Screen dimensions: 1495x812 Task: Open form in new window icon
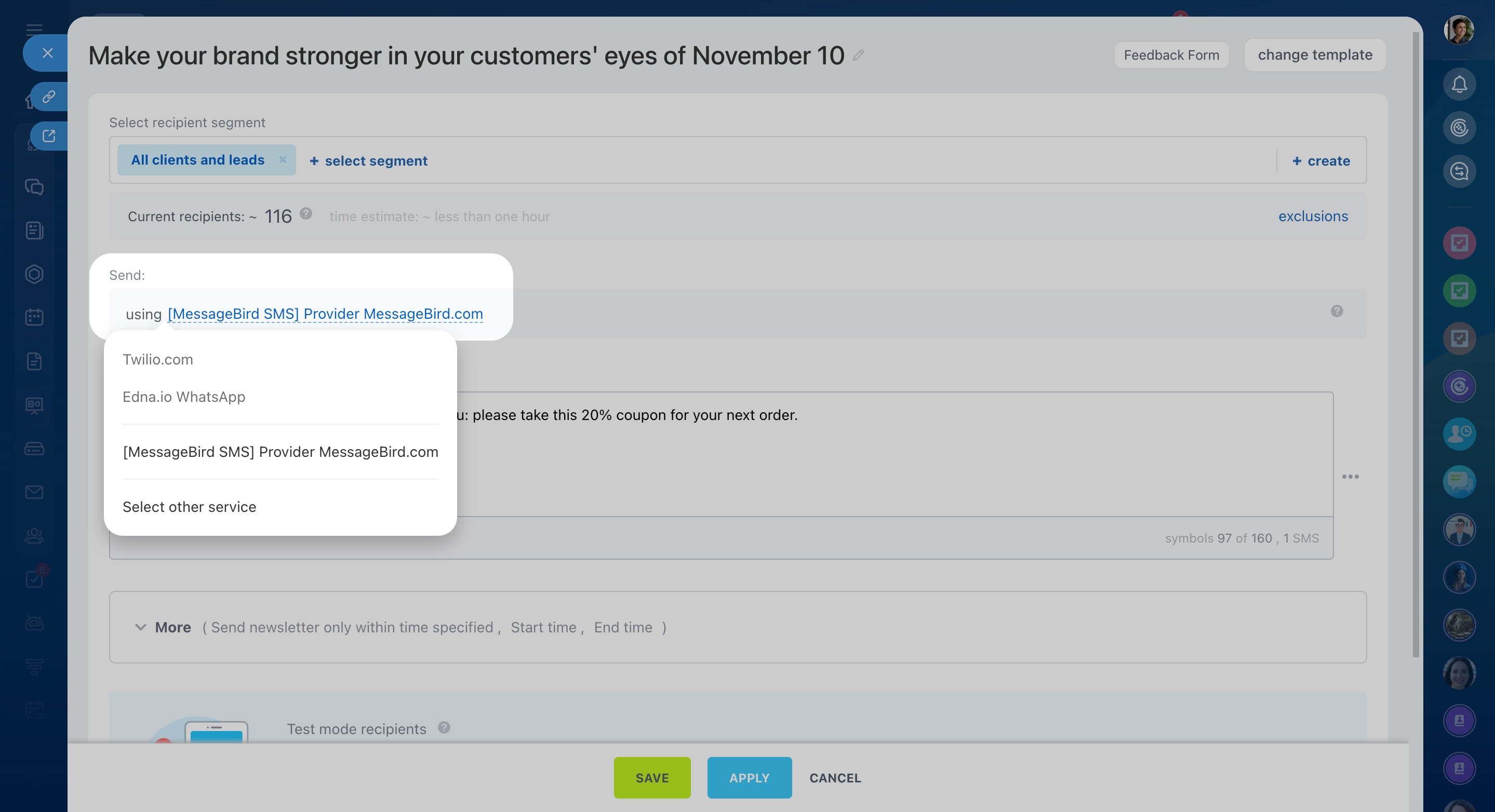coord(49,136)
